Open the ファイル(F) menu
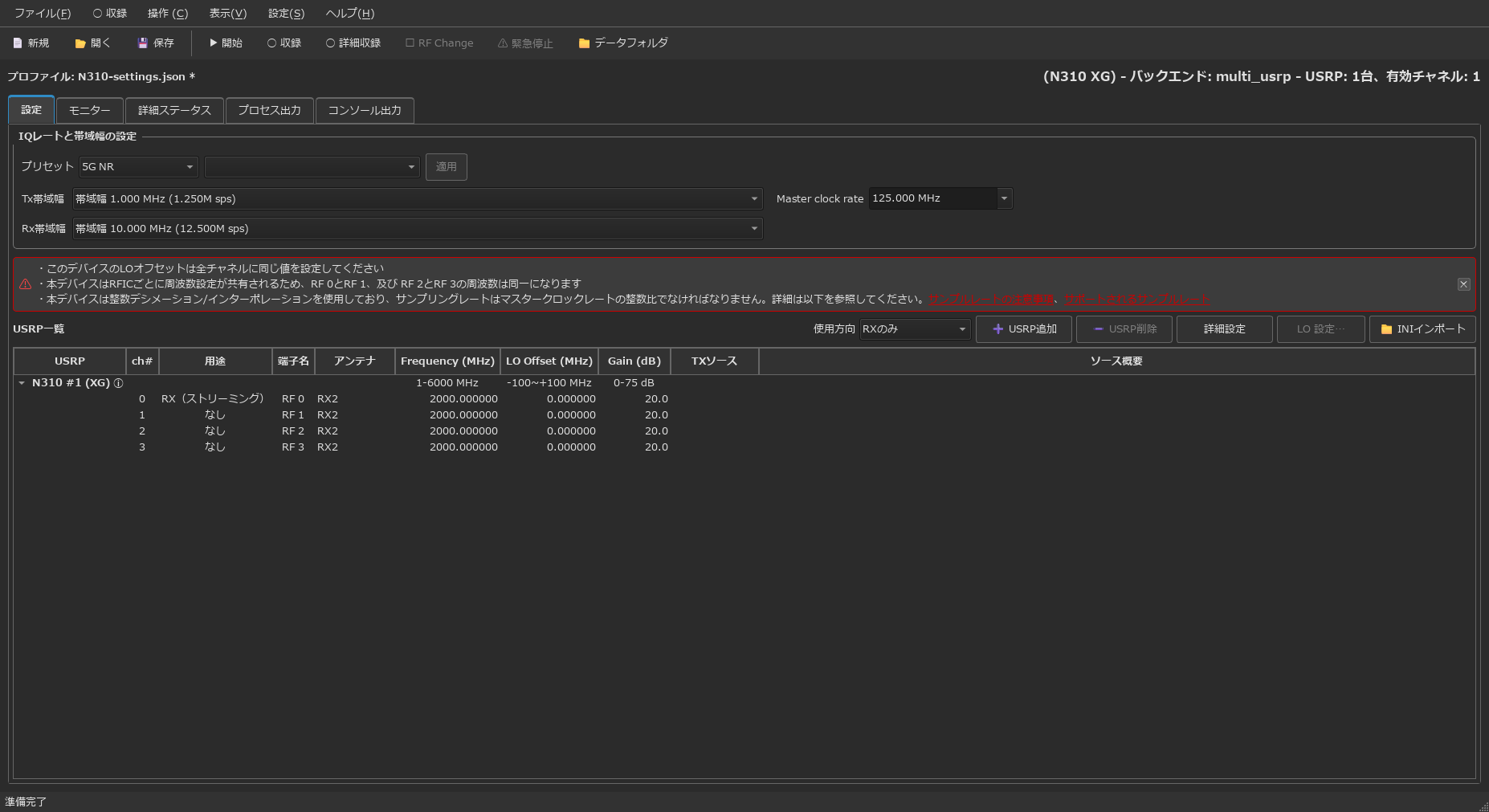Screen dimensions: 1489x812 43,14
